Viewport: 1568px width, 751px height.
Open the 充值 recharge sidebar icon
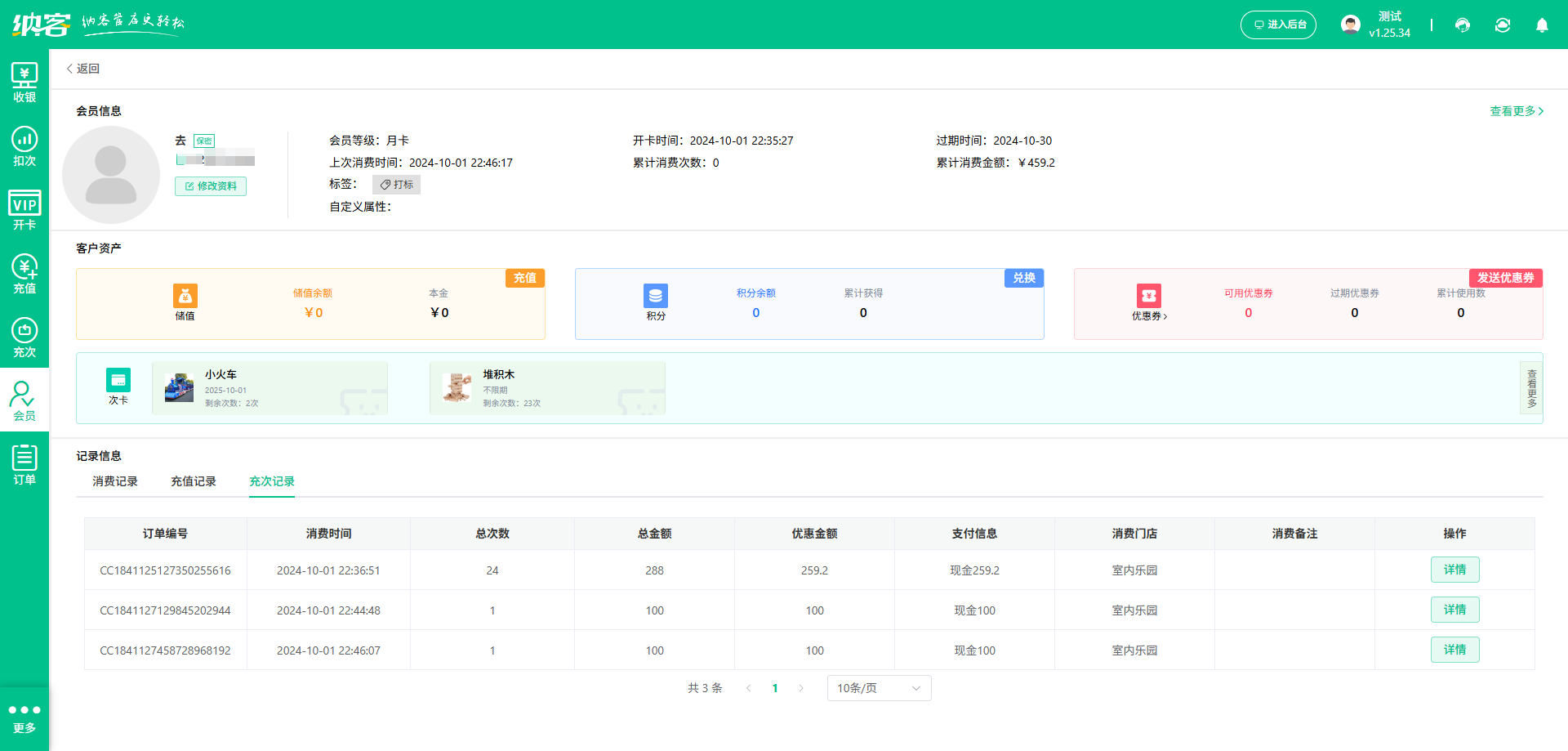point(24,273)
